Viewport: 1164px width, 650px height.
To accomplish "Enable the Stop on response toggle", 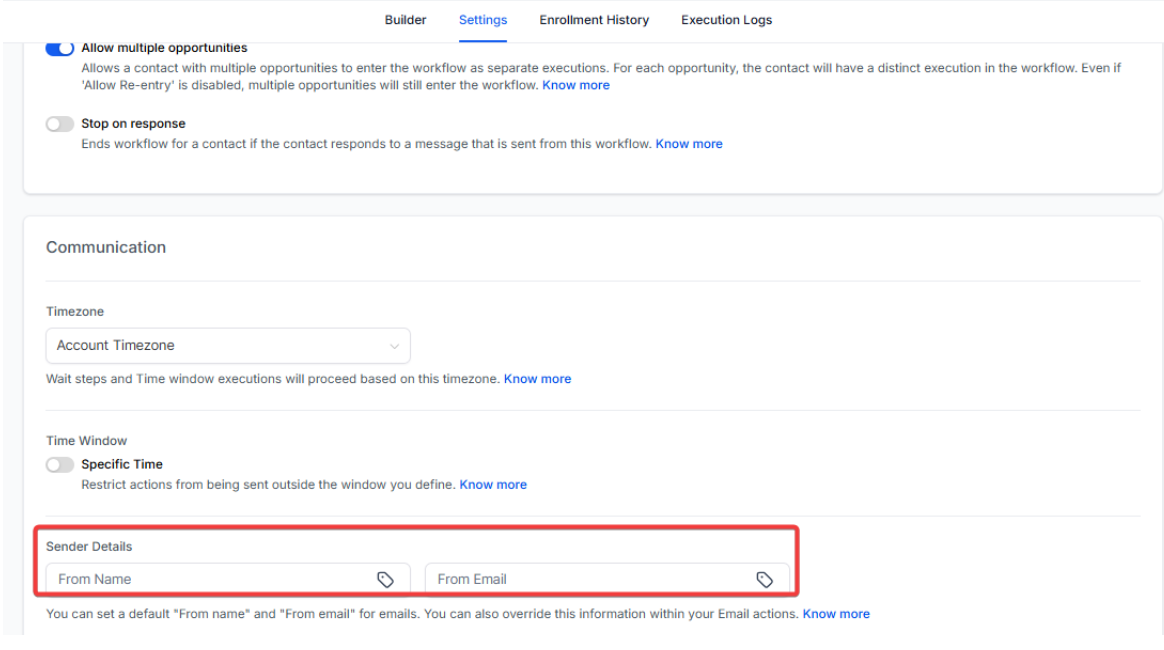I will 60,124.
